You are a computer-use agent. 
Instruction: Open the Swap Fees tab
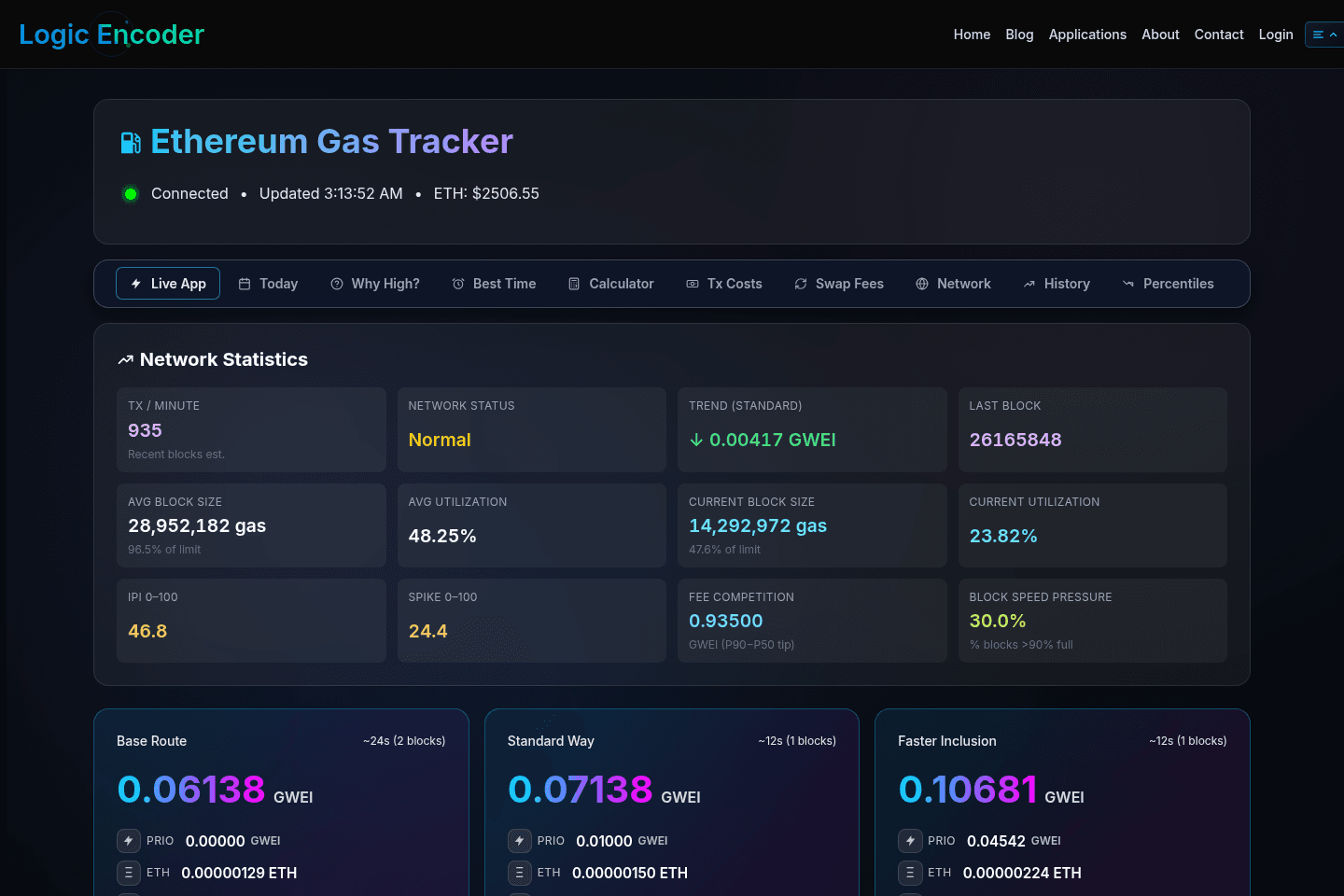839,284
